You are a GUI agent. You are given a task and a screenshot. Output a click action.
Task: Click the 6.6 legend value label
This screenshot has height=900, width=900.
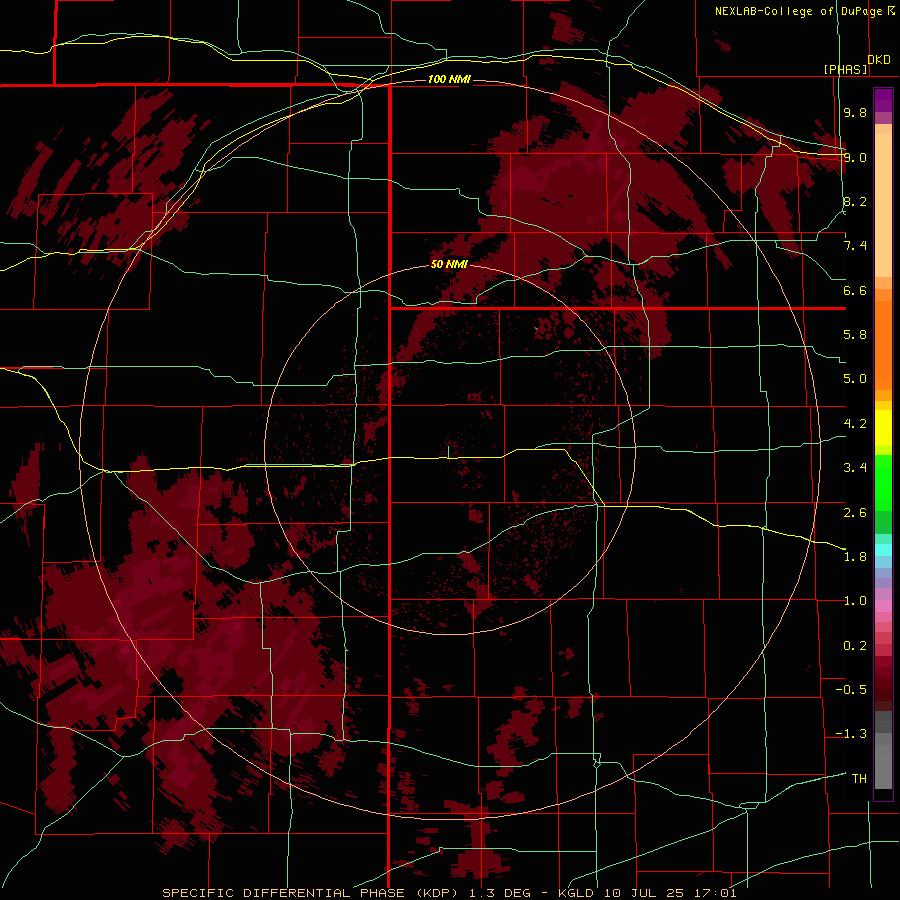click(855, 290)
